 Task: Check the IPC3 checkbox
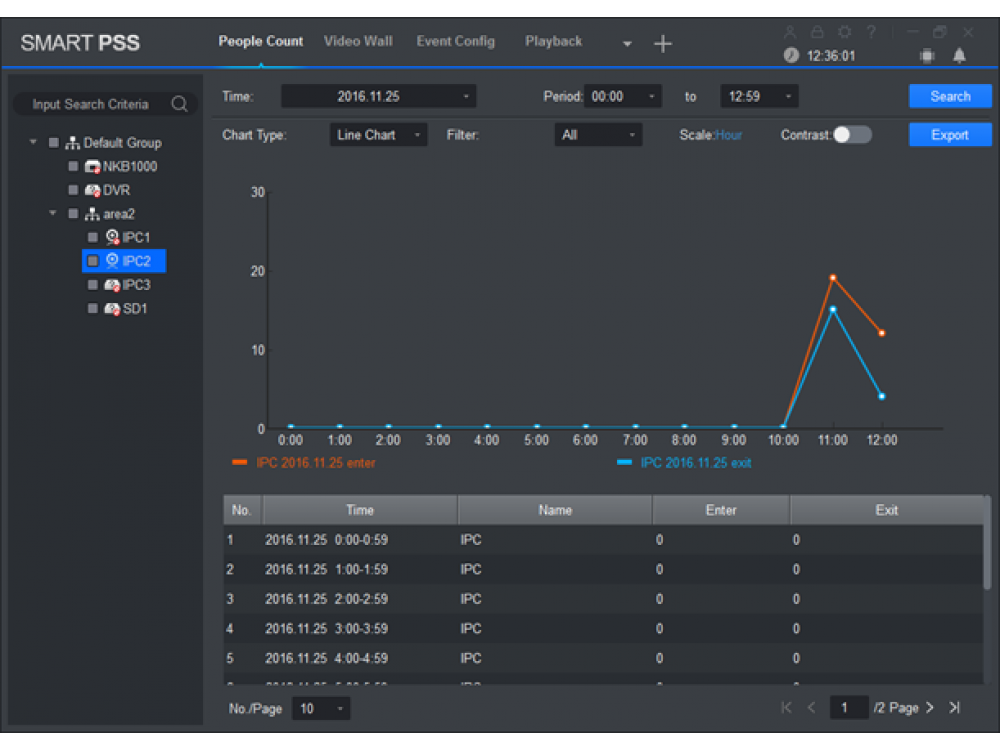92,285
